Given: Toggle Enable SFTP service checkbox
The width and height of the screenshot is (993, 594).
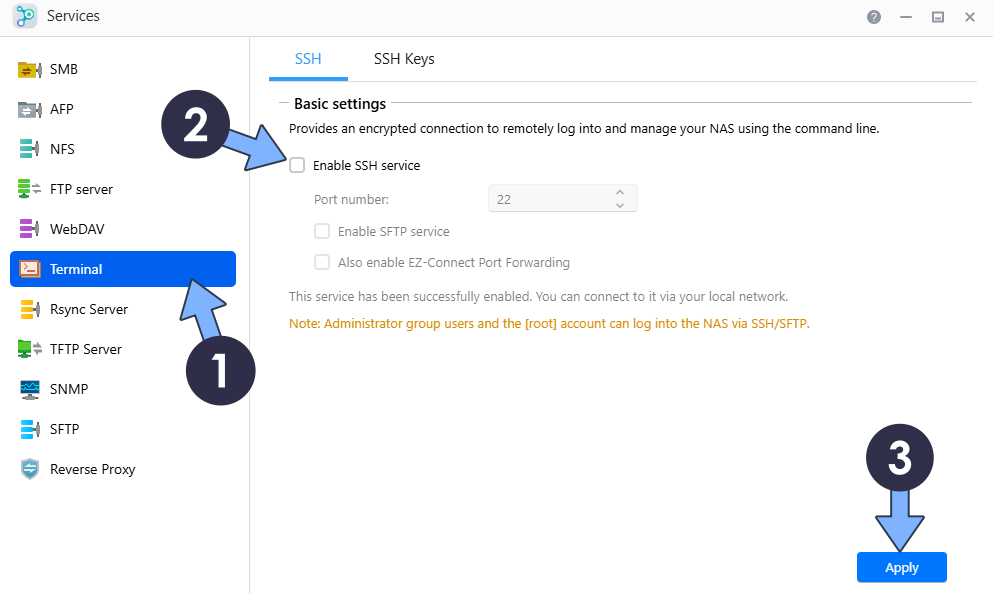Looking at the screenshot, I should pyautogui.click(x=322, y=232).
